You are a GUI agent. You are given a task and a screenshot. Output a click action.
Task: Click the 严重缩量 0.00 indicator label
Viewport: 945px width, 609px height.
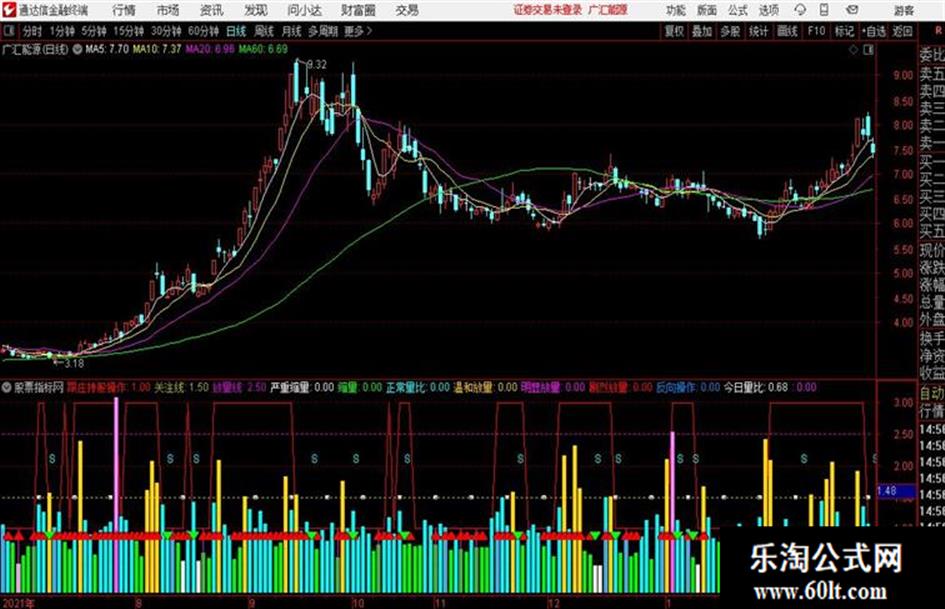click(302, 387)
